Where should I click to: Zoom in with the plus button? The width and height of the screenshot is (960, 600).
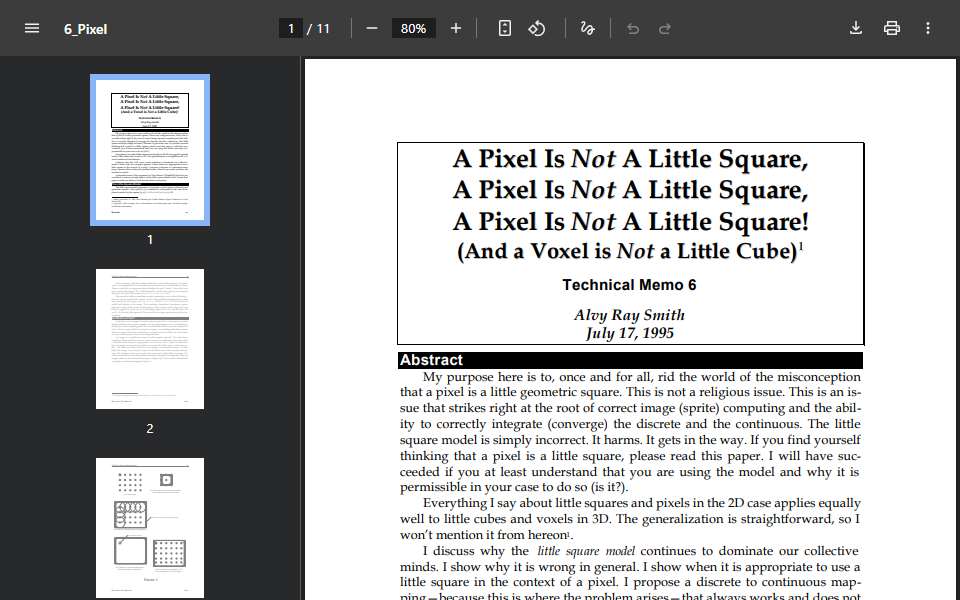click(x=456, y=28)
